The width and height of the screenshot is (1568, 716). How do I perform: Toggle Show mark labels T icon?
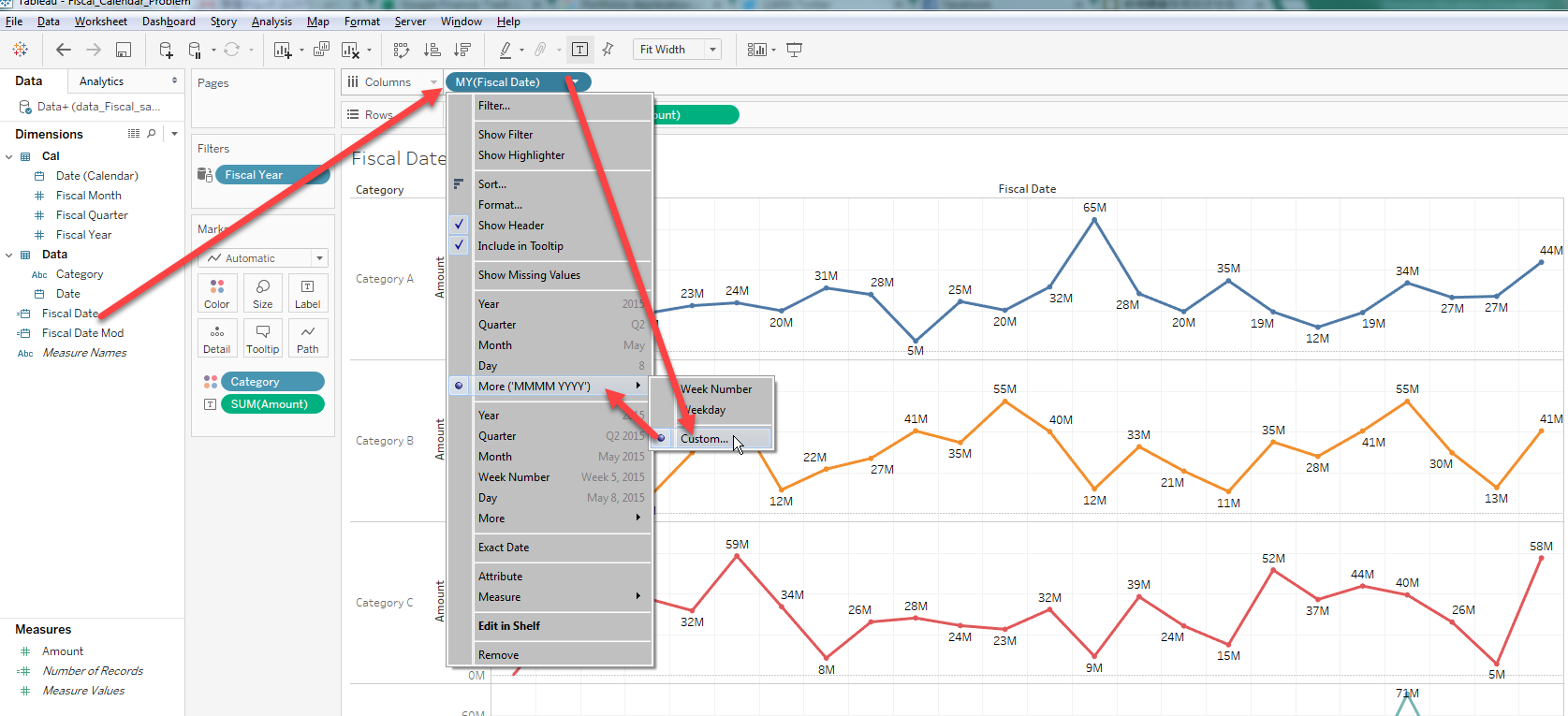tap(579, 50)
